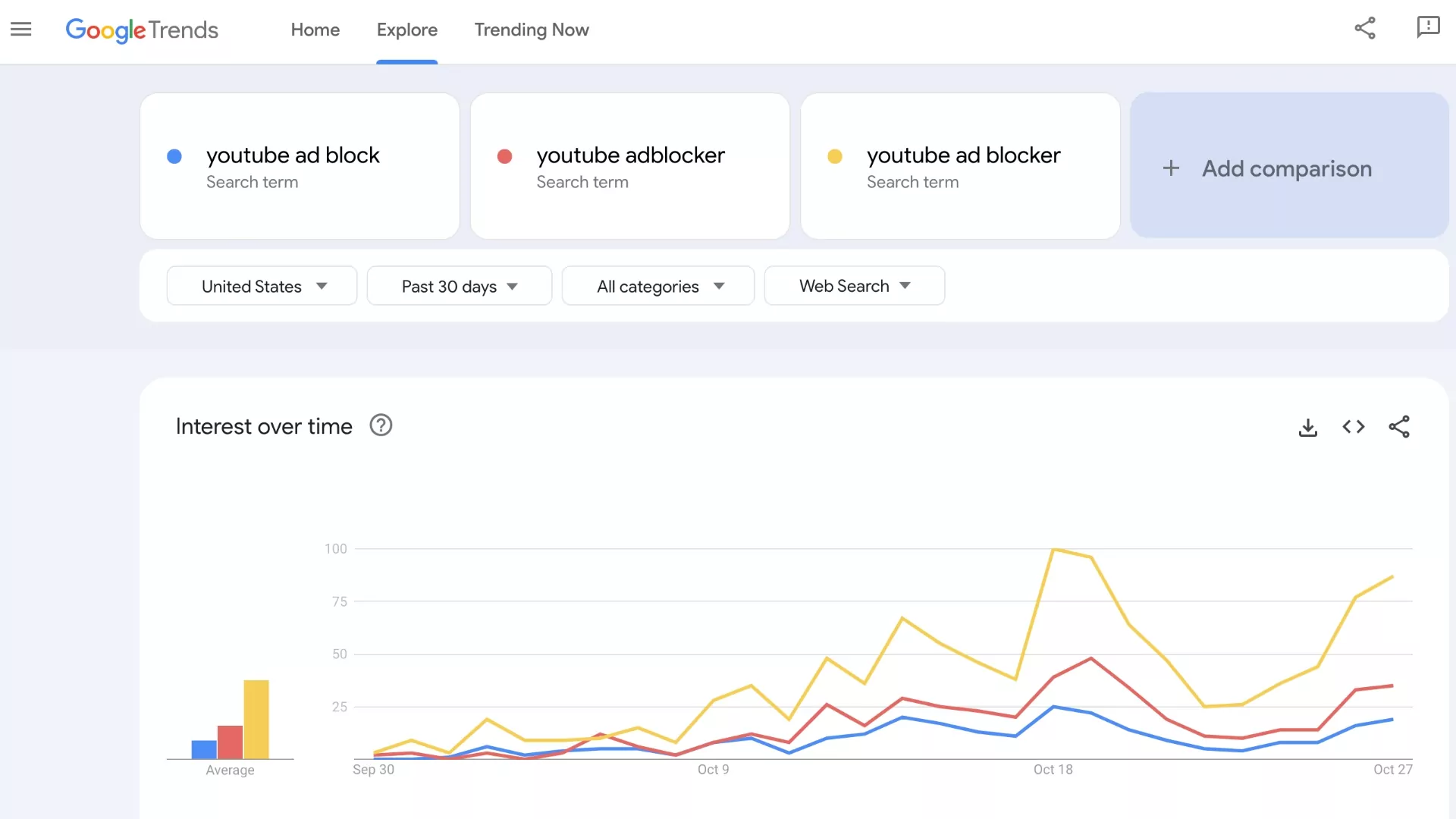The width and height of the screenshot is (1456, 819).
Task: Click the yellow youtube ad blocker dot
Action: 834,156
